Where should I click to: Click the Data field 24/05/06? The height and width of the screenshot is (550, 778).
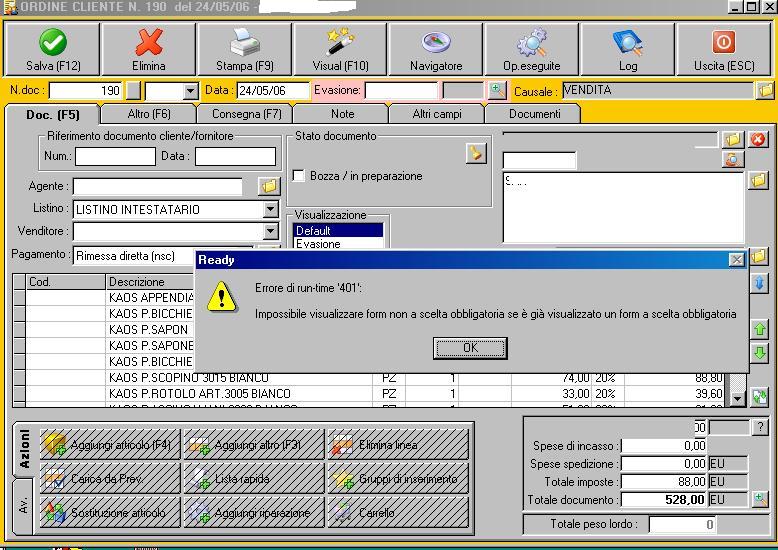coord(272,91)
